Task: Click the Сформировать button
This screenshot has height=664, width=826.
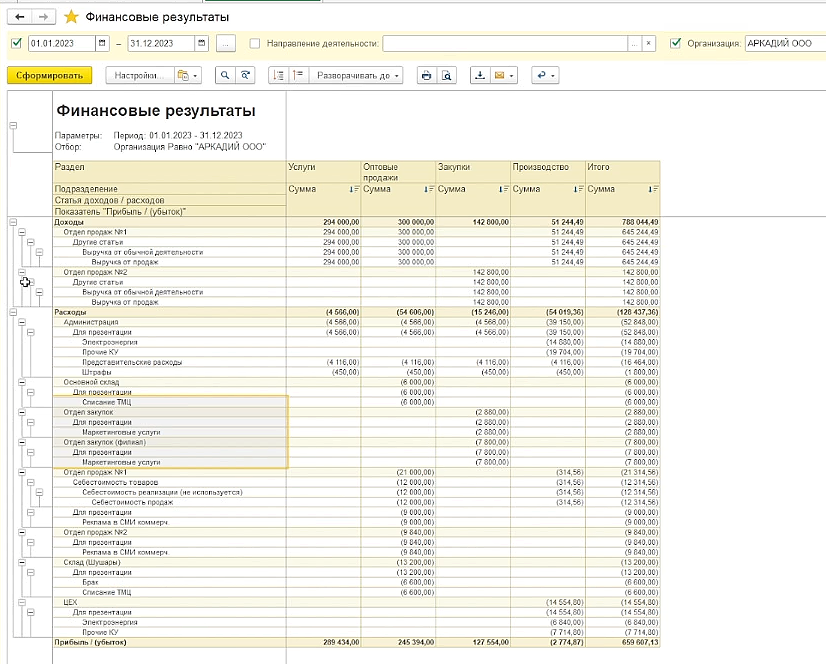Action: pos(50,75)
